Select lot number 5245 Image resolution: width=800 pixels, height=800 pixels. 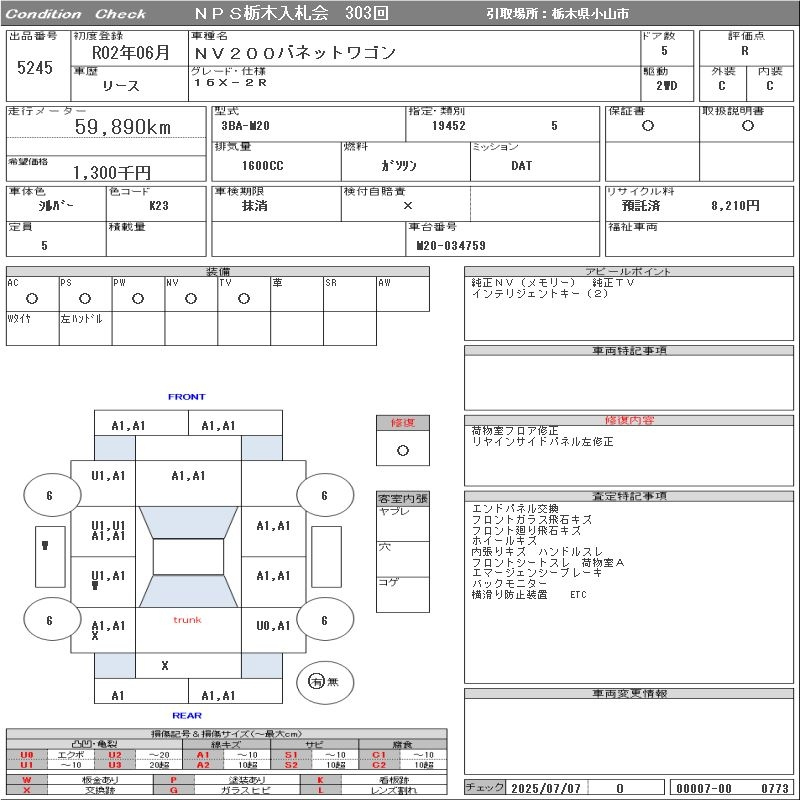[35, 68]
